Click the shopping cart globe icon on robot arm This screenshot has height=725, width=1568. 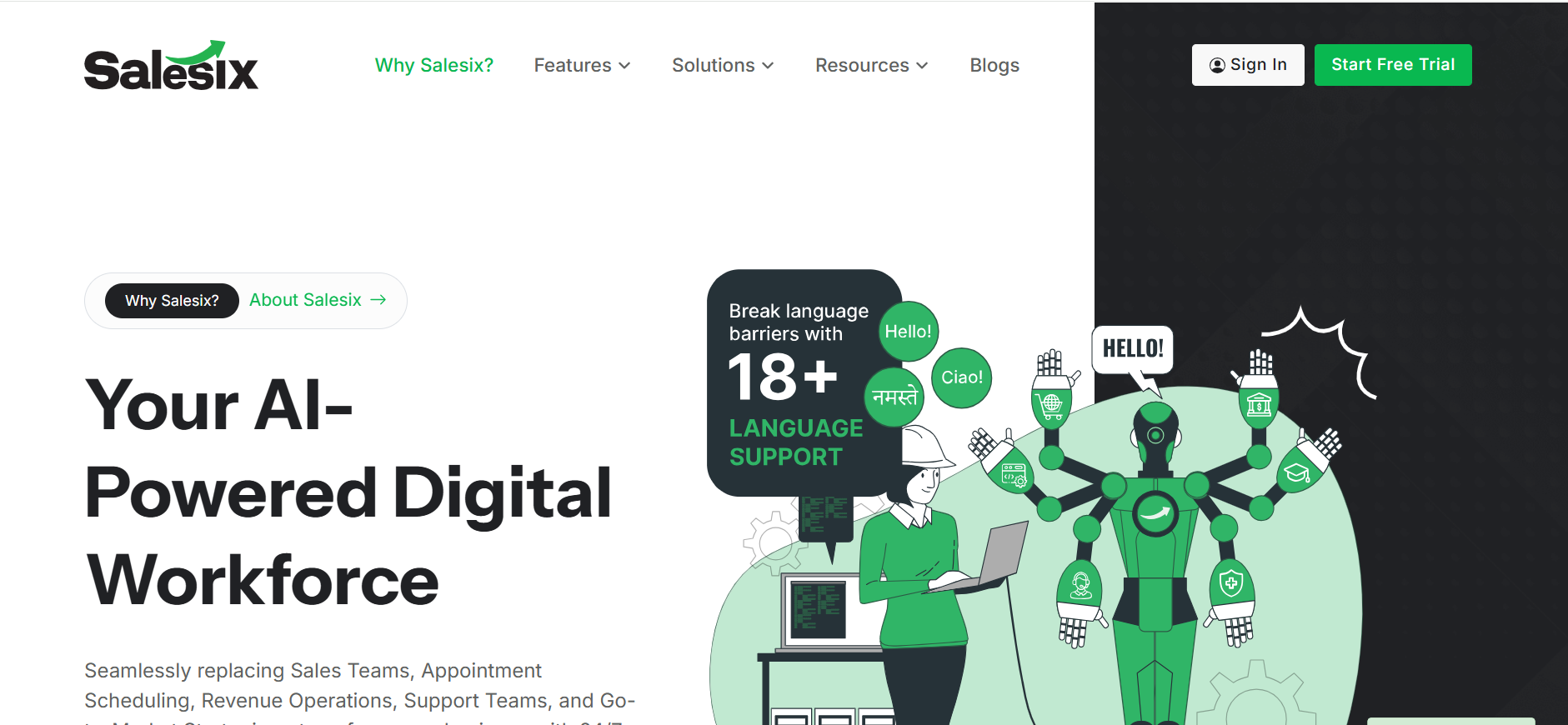point(1051,406)
